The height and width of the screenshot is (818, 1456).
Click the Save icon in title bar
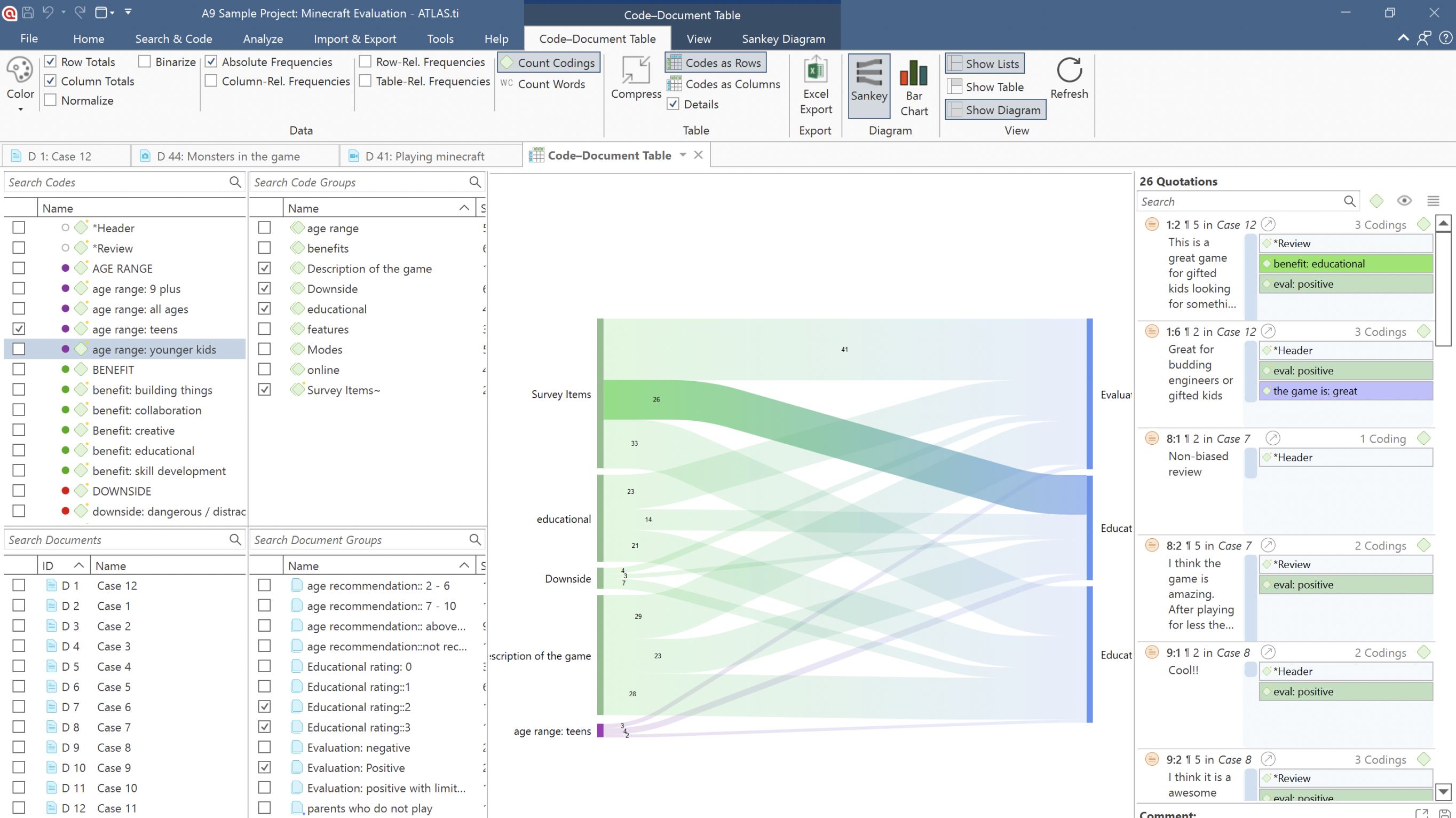[x=28, y=12]
